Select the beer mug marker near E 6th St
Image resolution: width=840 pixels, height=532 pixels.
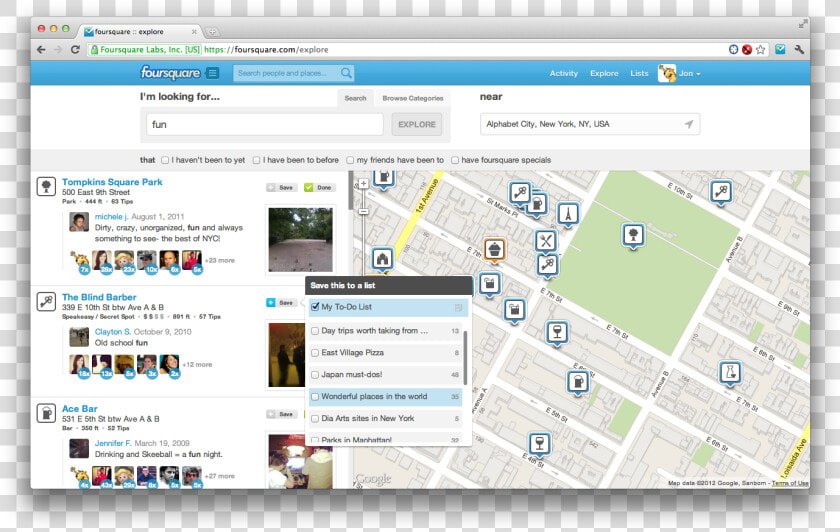coord(578,383)
